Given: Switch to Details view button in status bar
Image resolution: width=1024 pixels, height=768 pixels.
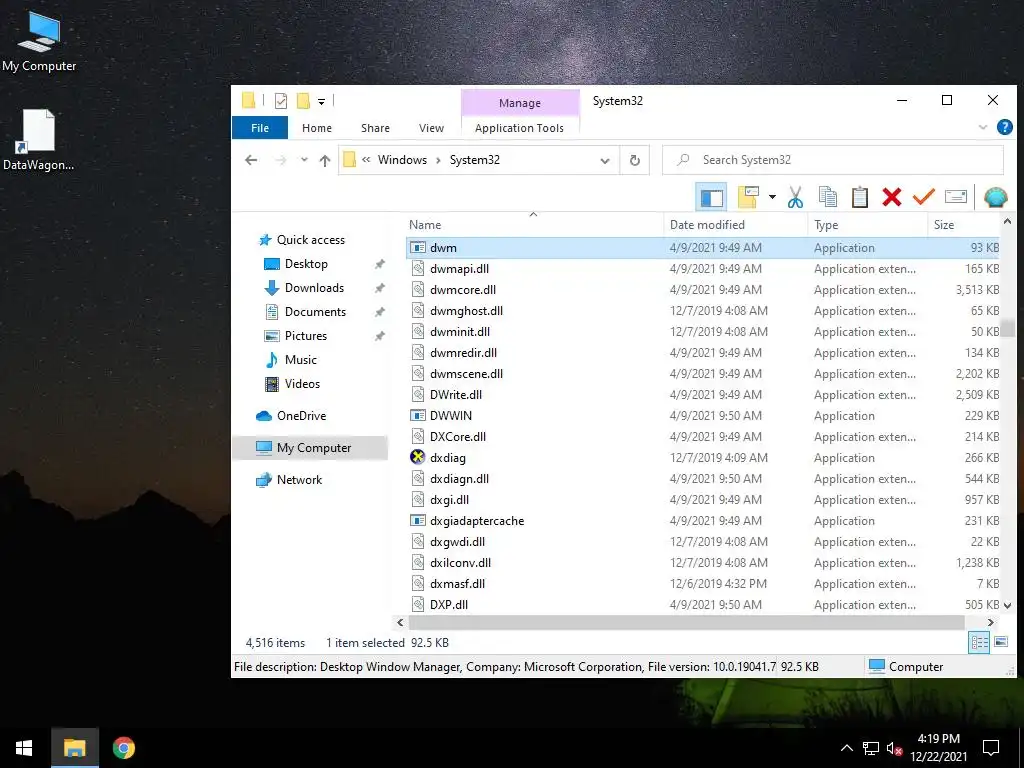Looking at the screenshot, I should click(979, 643).
